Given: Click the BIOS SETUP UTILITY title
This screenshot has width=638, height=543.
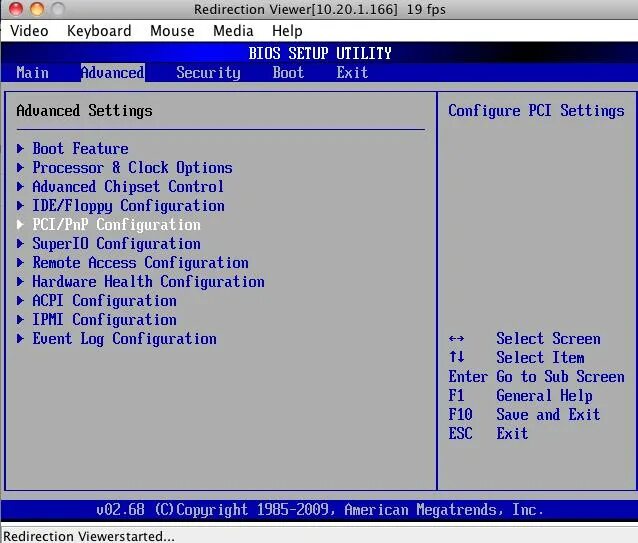Looking at the screenshot, I should (320, 53).
